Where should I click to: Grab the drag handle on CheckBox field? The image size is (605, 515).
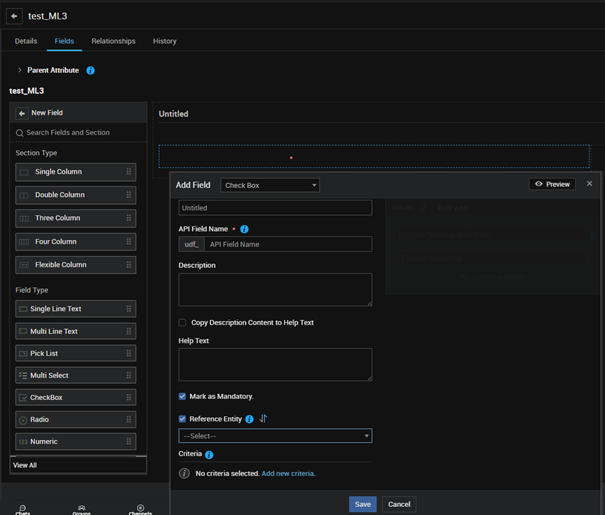pyautogui.click(x=128, y=397)
